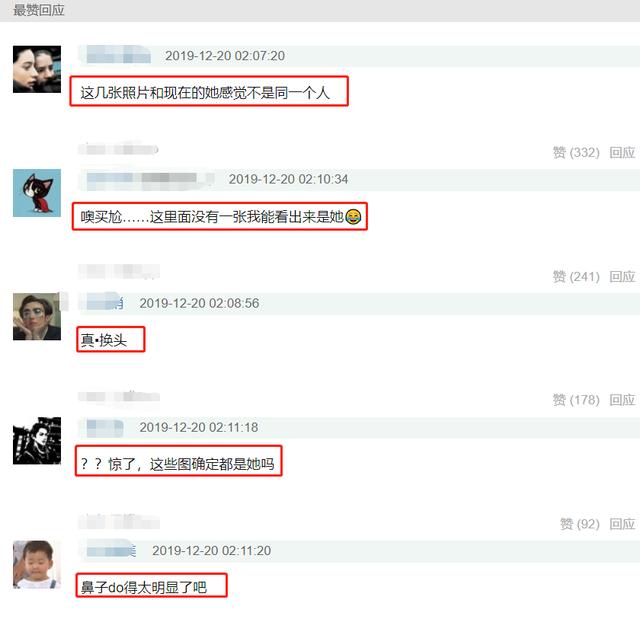Viewport: 640px width, 619px height.
Task: Open avatar of commenter posting 真·换头
Action: pos(37,317)
